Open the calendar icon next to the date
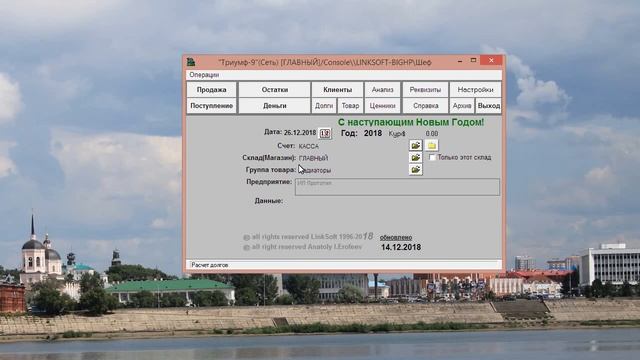Screen dimensions: 640x360 325,133
